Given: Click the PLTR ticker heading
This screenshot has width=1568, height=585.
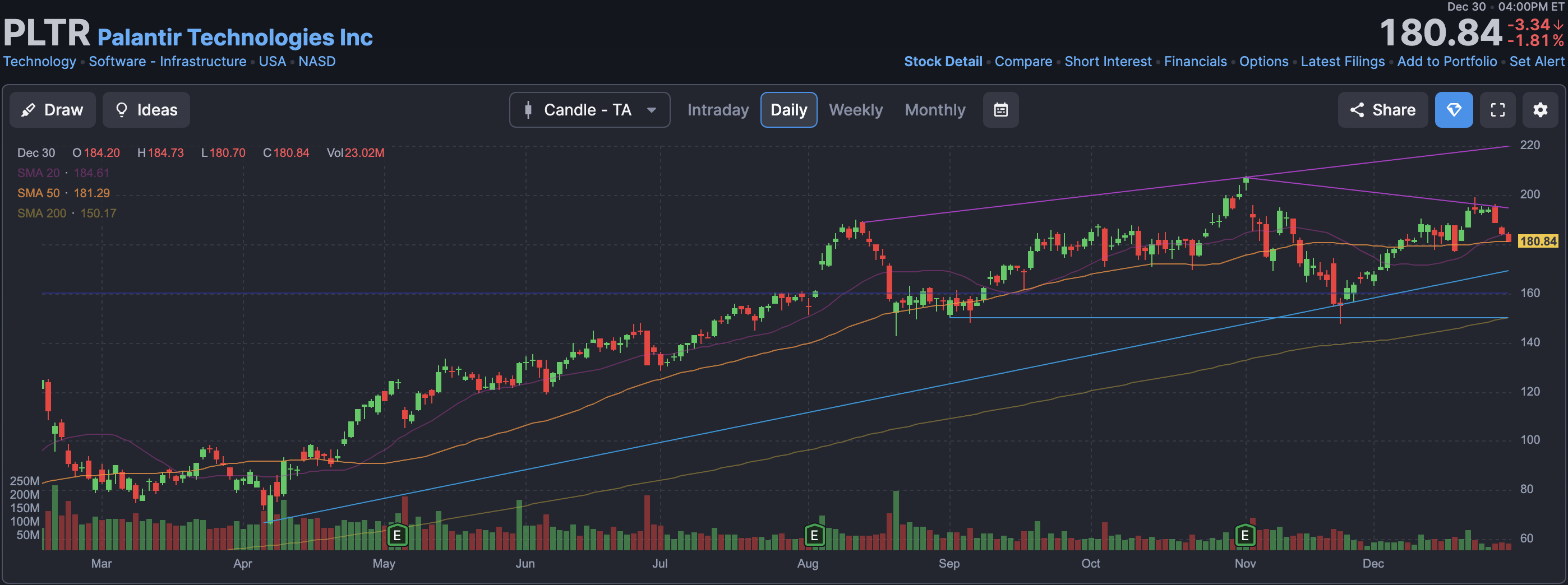Looking at the screenshot, I should [x=47, y=33].
